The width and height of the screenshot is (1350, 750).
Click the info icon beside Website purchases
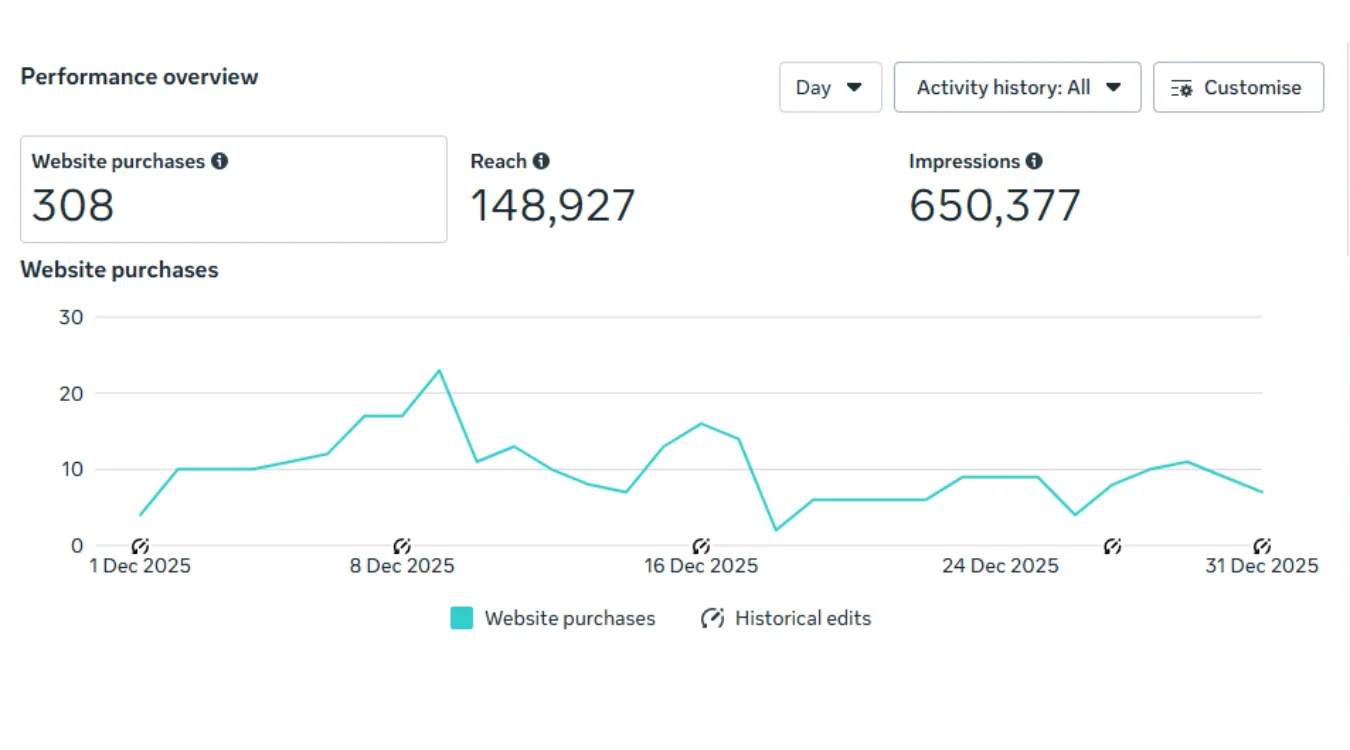click(x=220, y=161)
